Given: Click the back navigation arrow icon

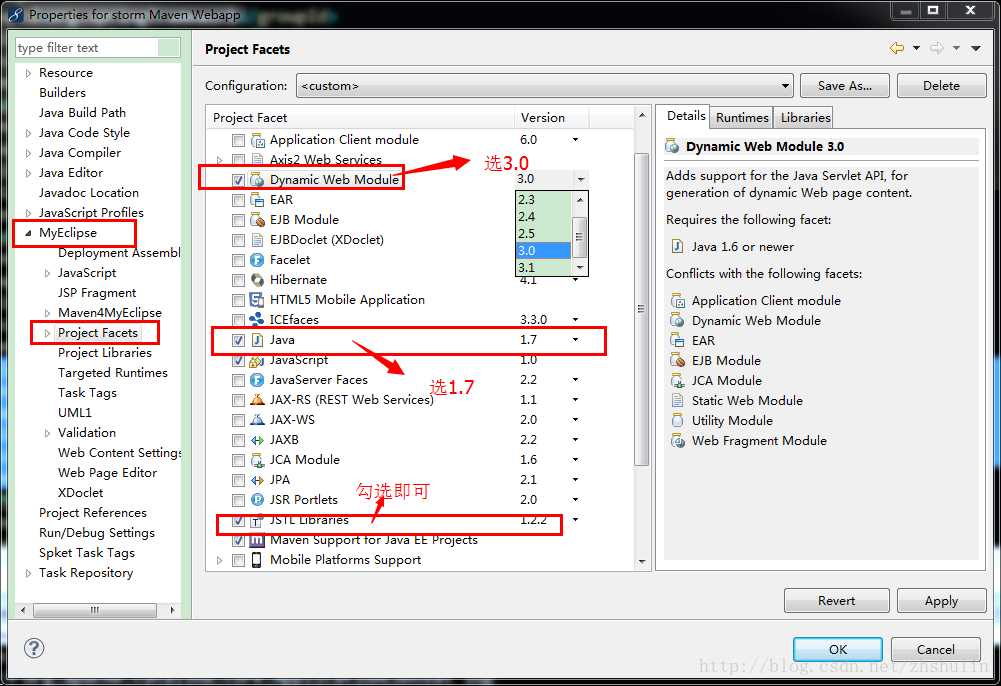Looking at the screenshot, I should (897, 48).
